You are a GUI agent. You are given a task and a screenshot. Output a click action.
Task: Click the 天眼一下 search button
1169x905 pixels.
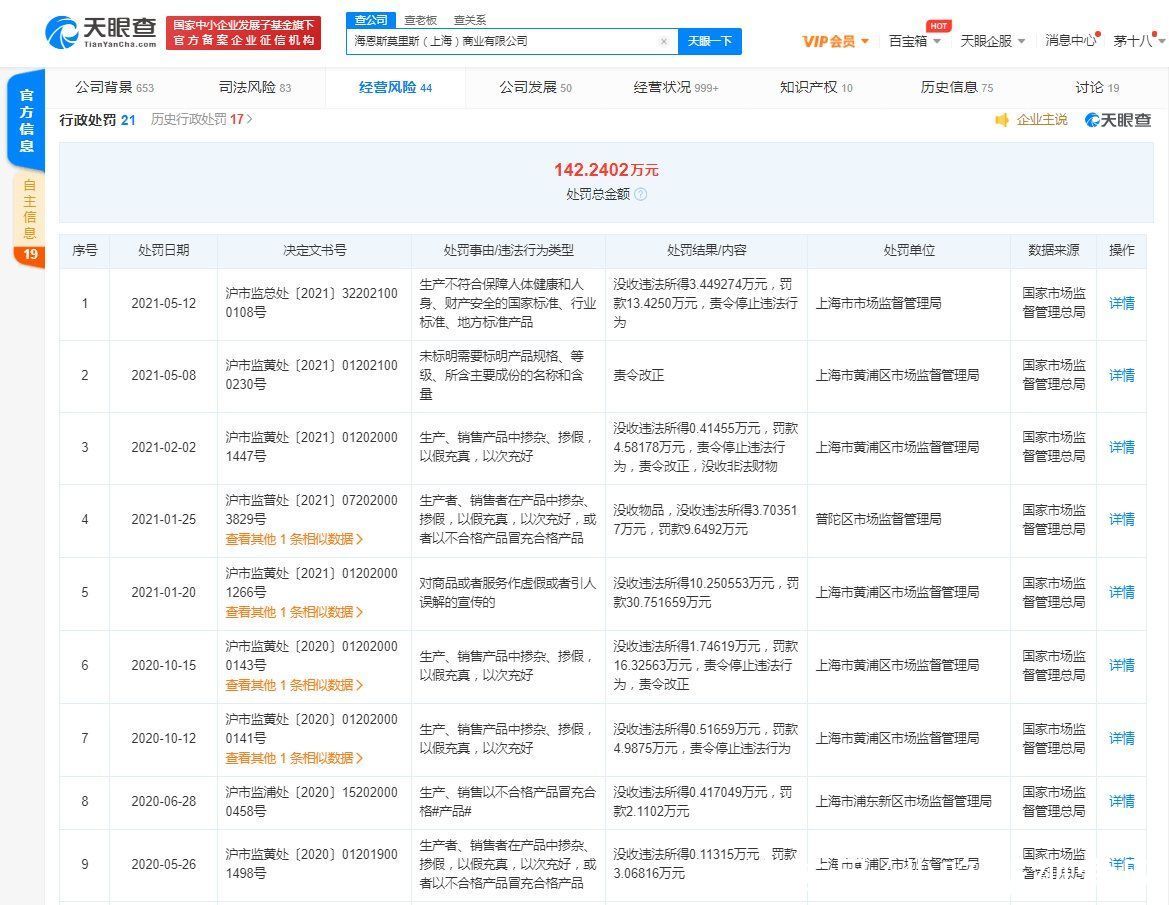tap(709, 41)
